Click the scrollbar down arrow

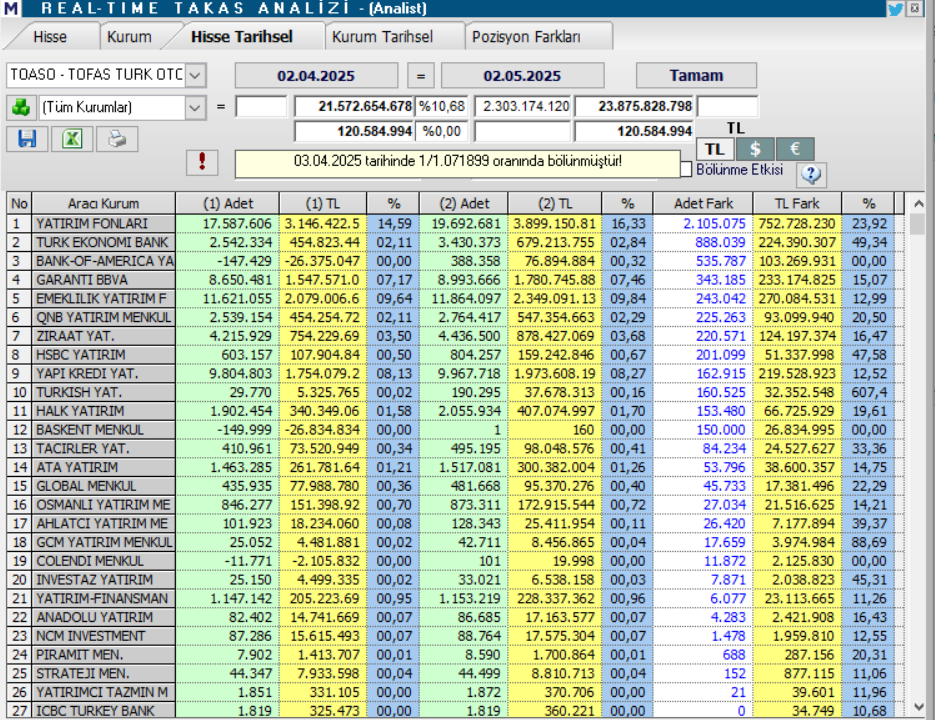918,707
